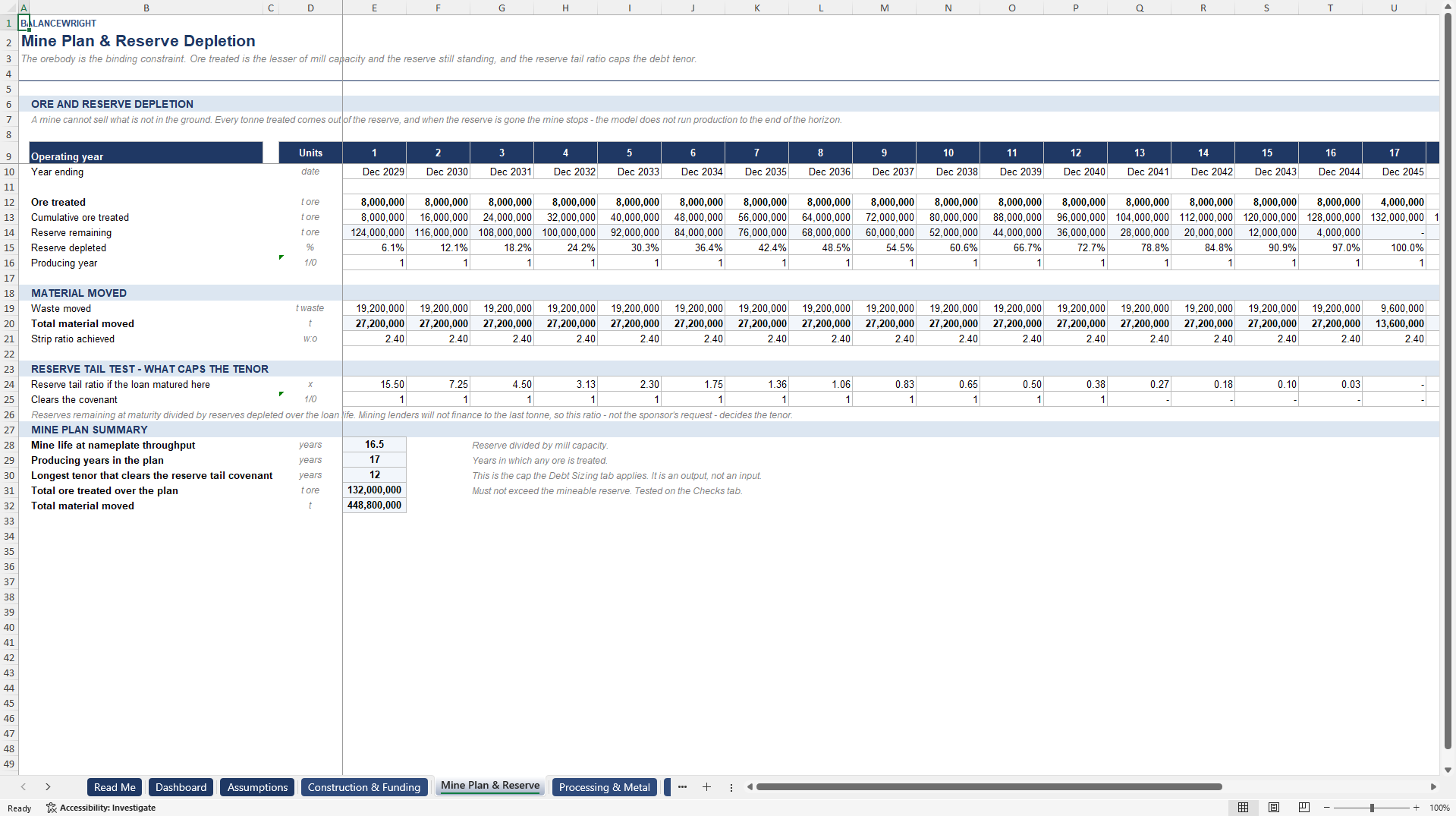The height and width of the screenshot is (816, 1456).
Task: Open the Assumptions sheet tab
Action: [x=257, y=787]
